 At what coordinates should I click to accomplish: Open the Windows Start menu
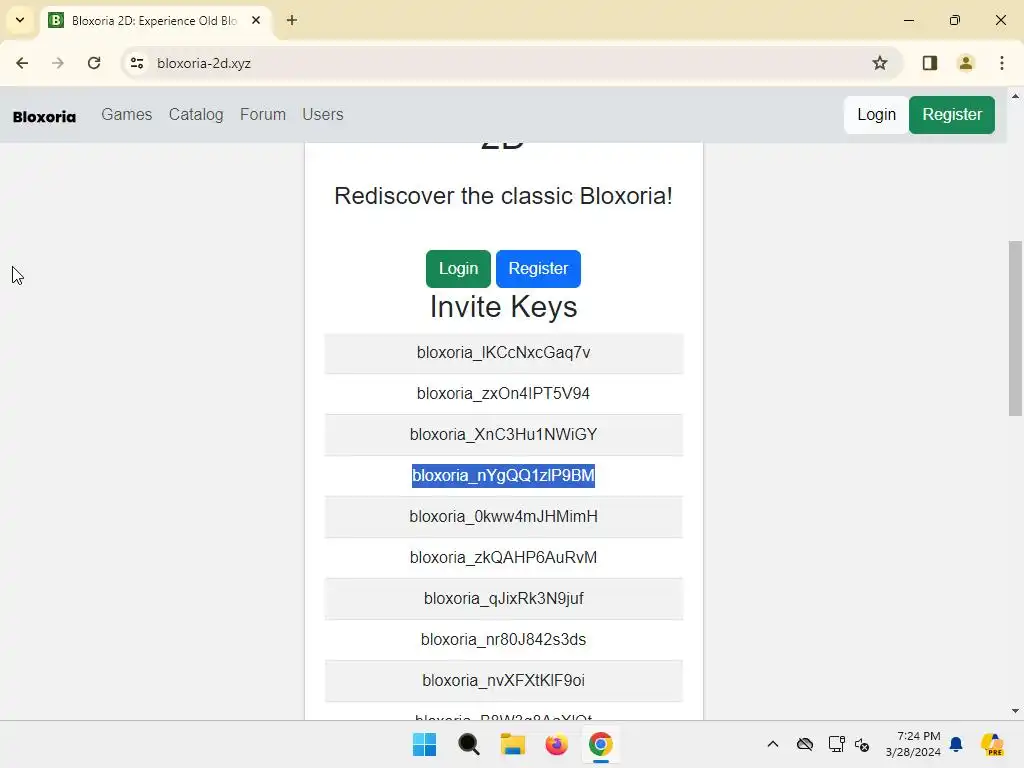point(424,744)
